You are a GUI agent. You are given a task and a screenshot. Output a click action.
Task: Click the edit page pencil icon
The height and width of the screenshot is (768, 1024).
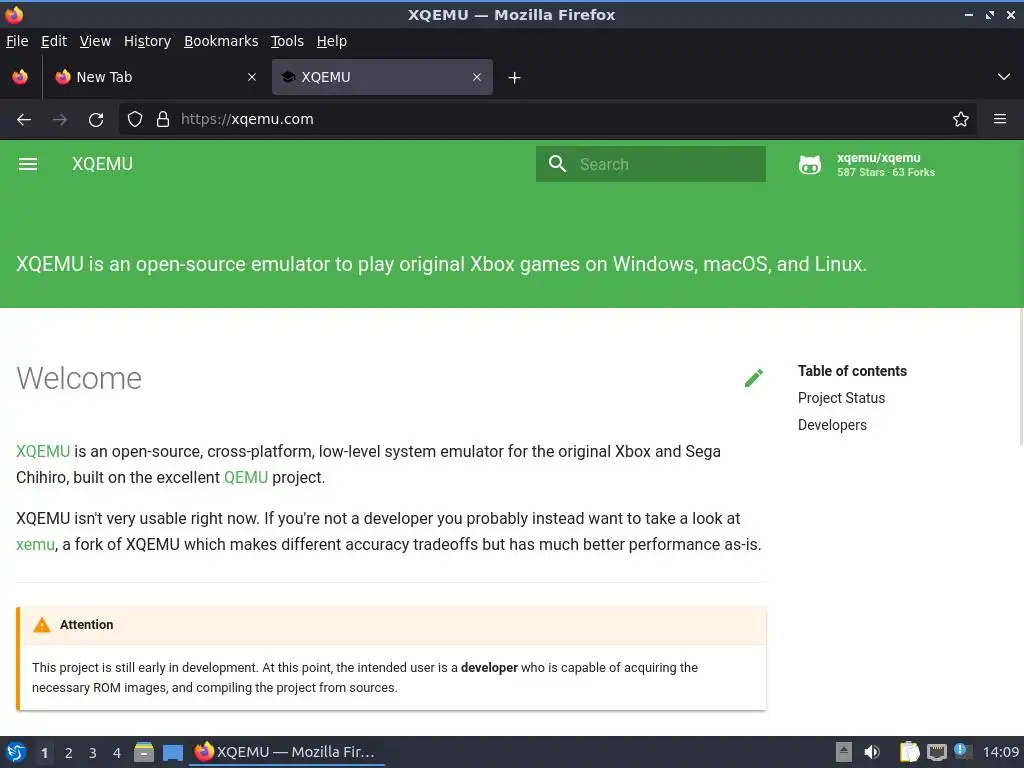click(x=754, y=378)
